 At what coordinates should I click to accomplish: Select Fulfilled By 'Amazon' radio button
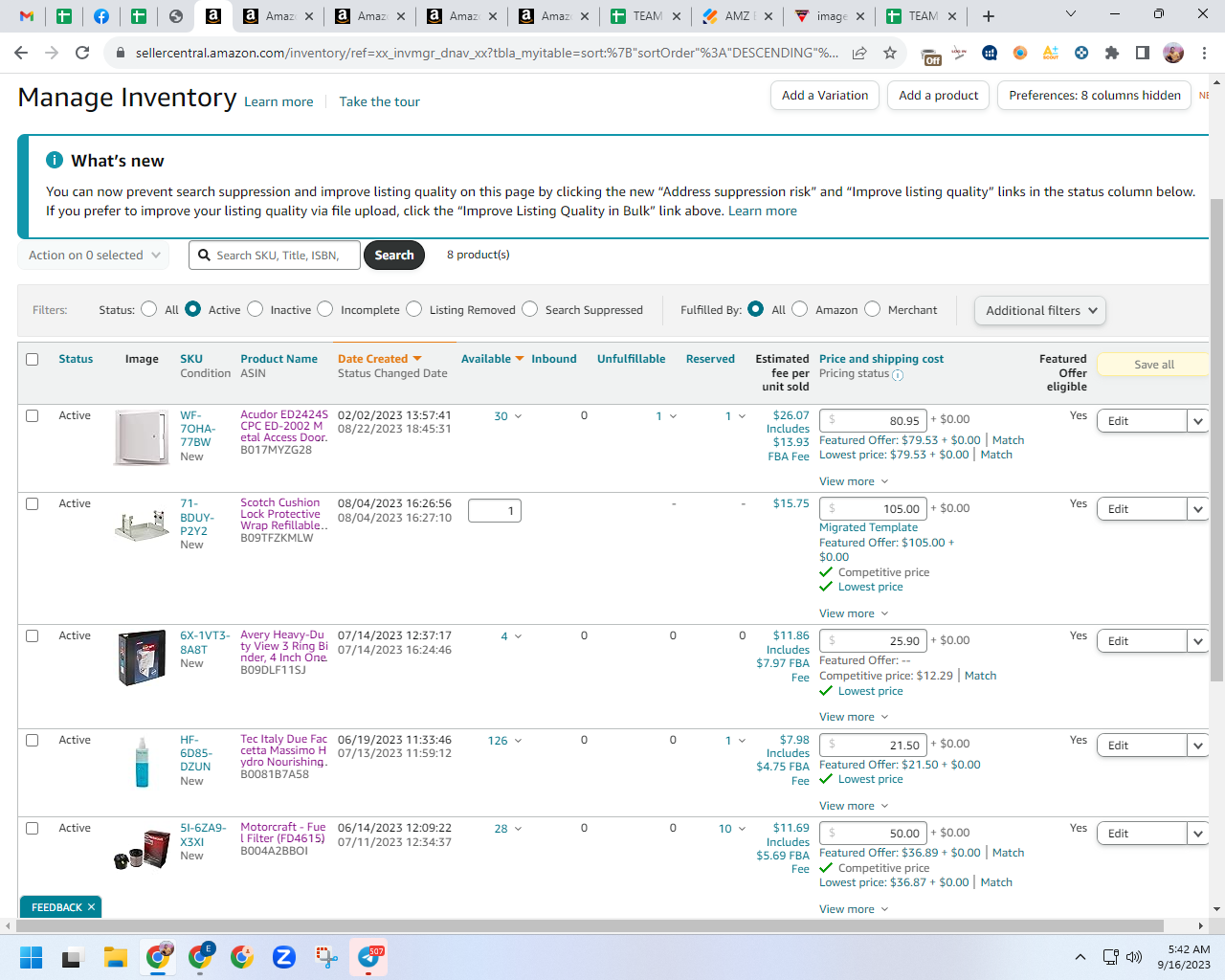[800, 309]
